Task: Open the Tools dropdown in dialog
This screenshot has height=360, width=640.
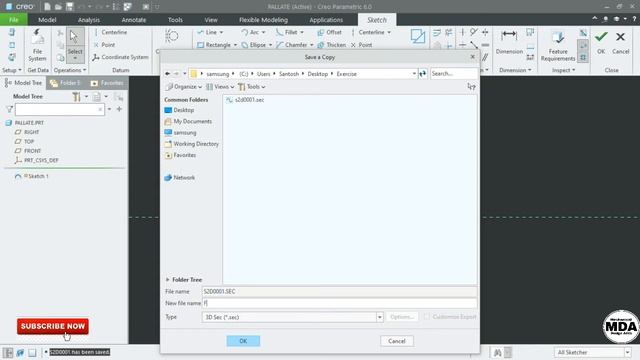Action: coord(251,87)
